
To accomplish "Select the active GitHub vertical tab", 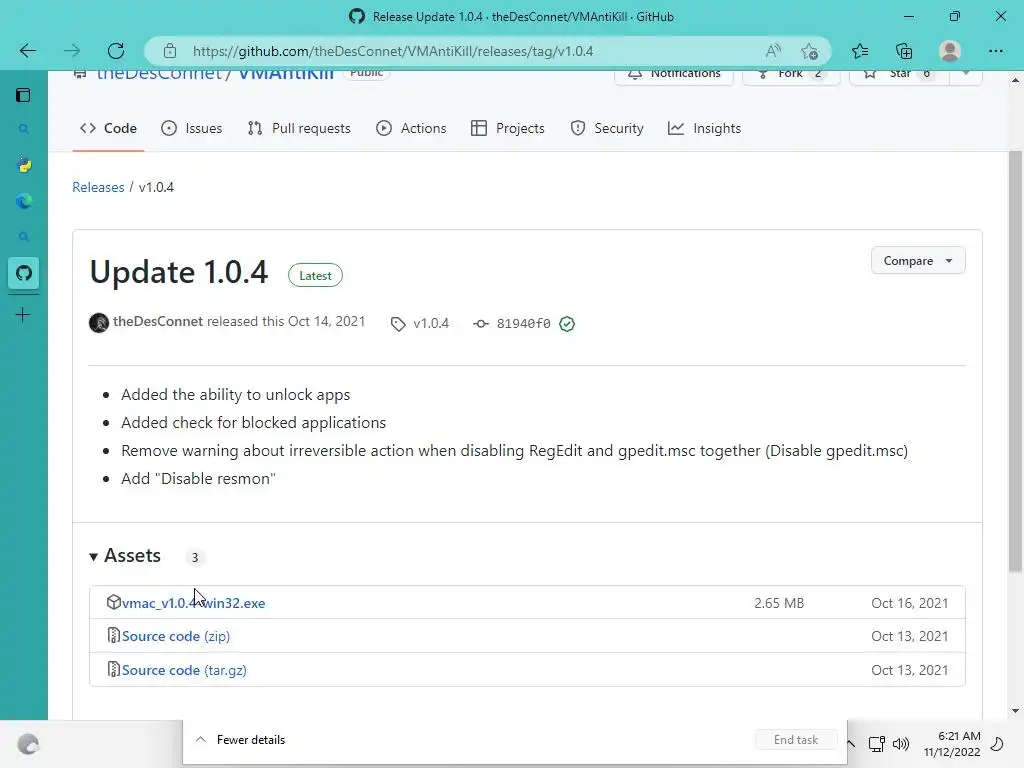I will click(24, 273).
